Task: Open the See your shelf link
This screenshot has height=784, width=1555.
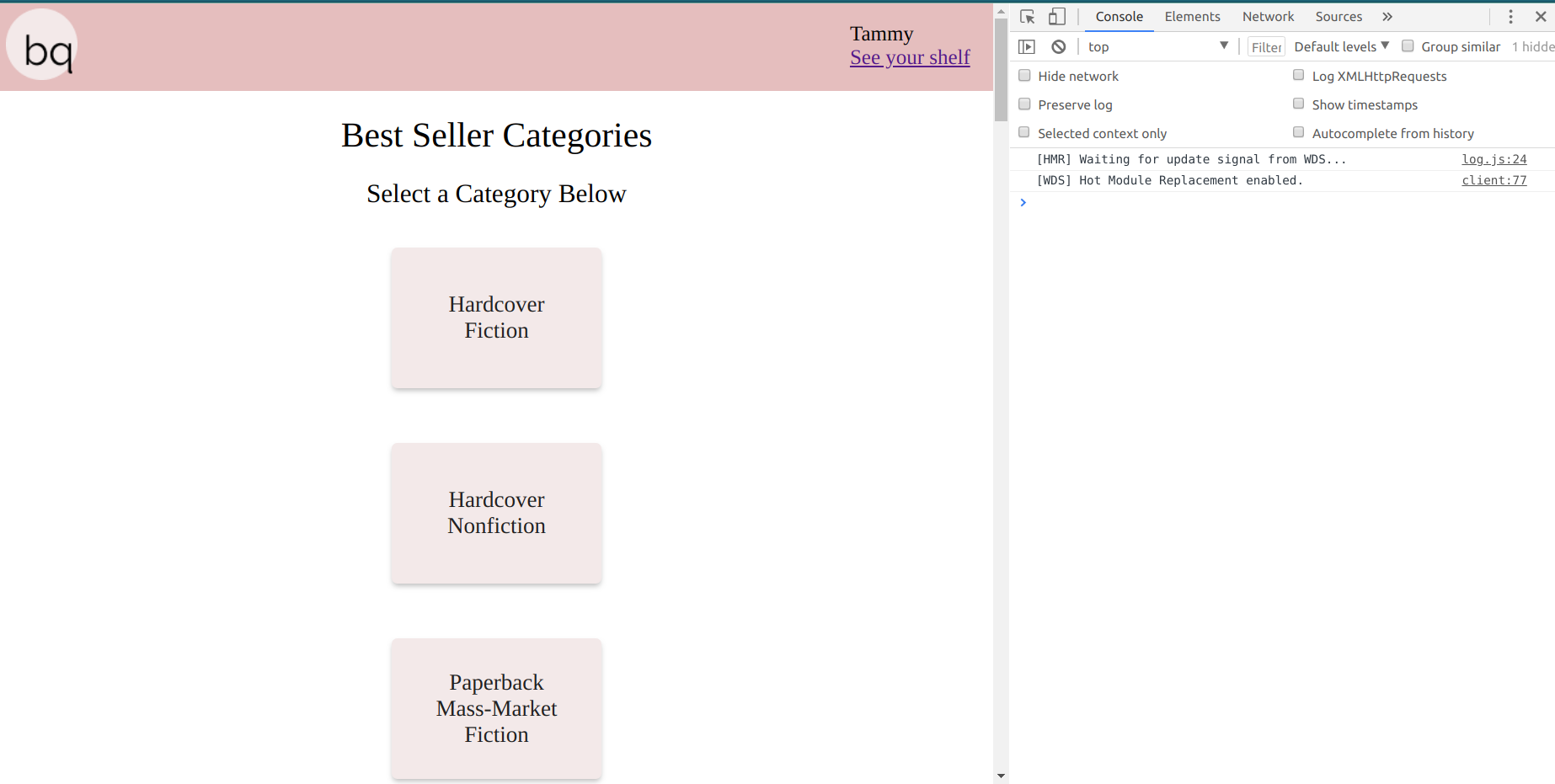Action: [x=910, y=57]
